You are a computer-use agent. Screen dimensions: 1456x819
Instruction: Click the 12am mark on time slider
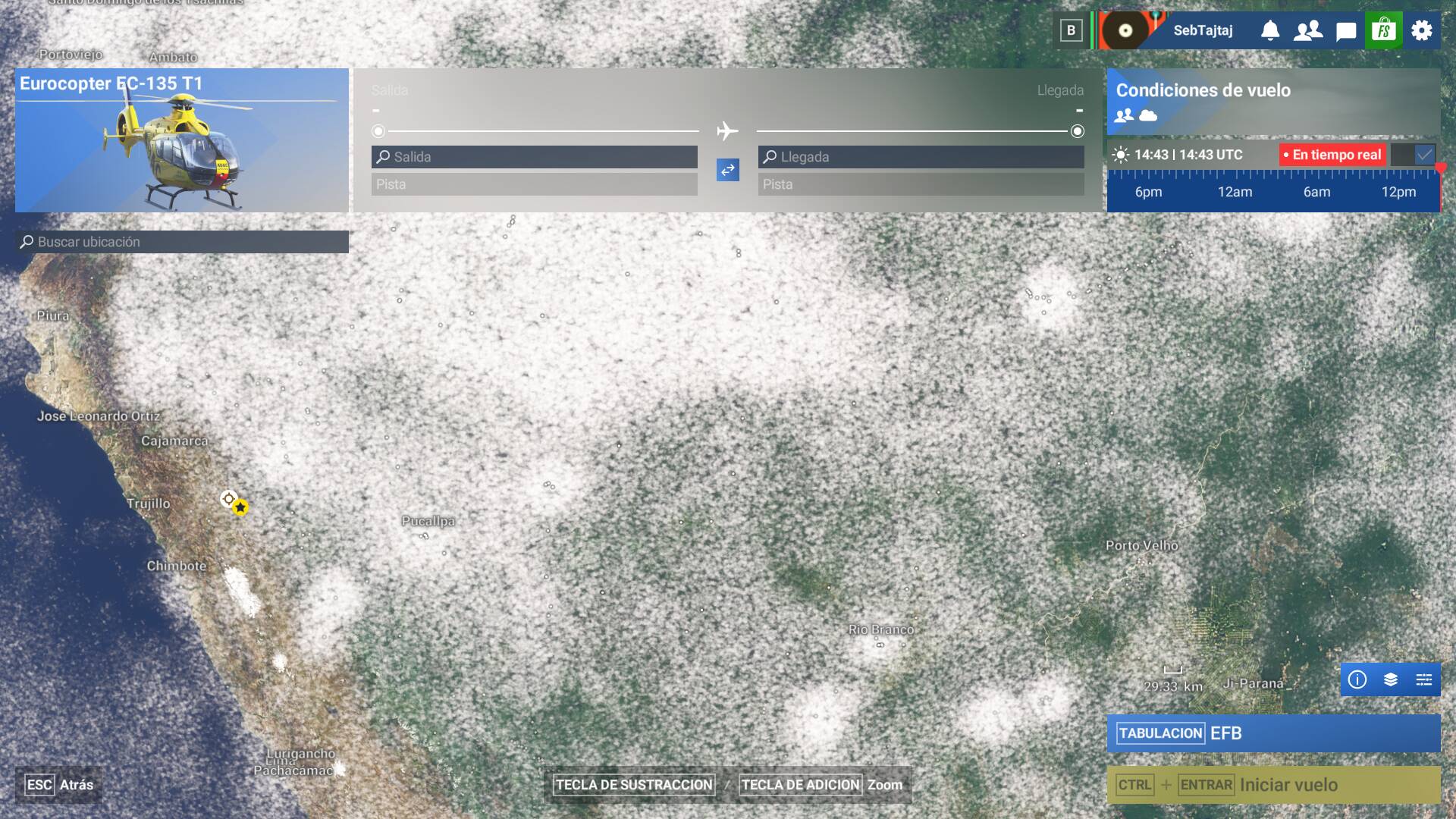[x=1235, y=192]
